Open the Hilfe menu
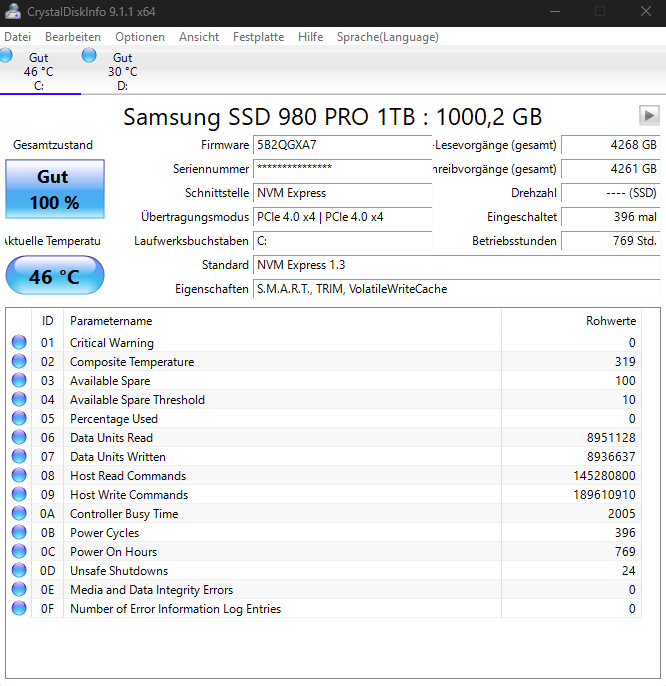This screenshot has height=686, width=666. point(310,37)
